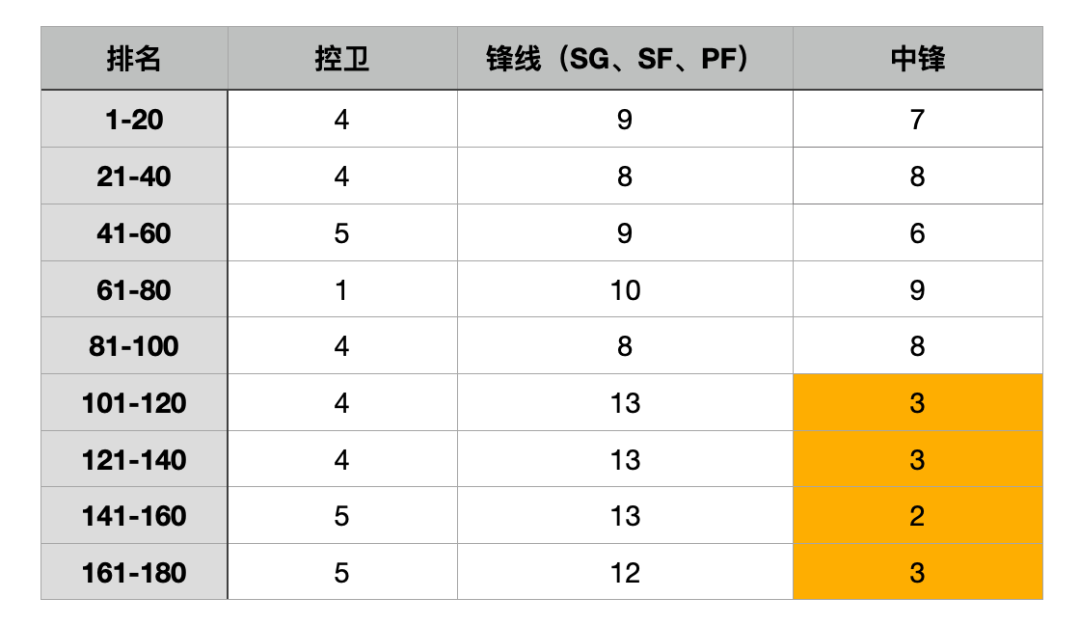Select the 中锋 value 7 in row 1-20

point(917,119)
